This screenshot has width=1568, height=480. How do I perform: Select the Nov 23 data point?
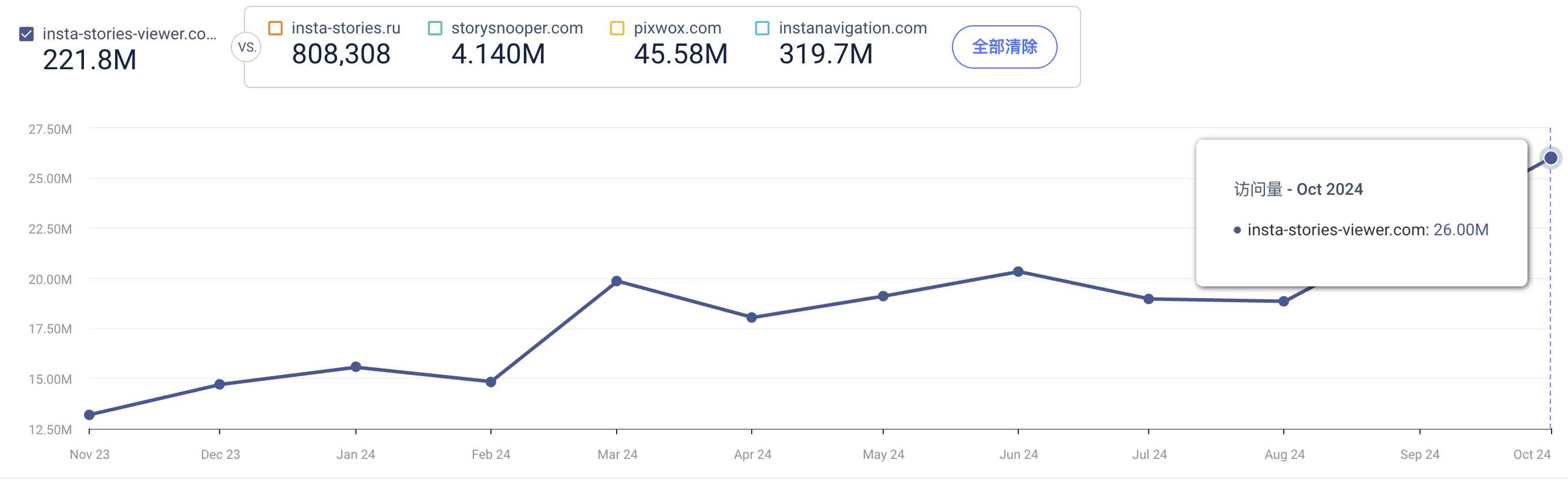coord(89,415)
